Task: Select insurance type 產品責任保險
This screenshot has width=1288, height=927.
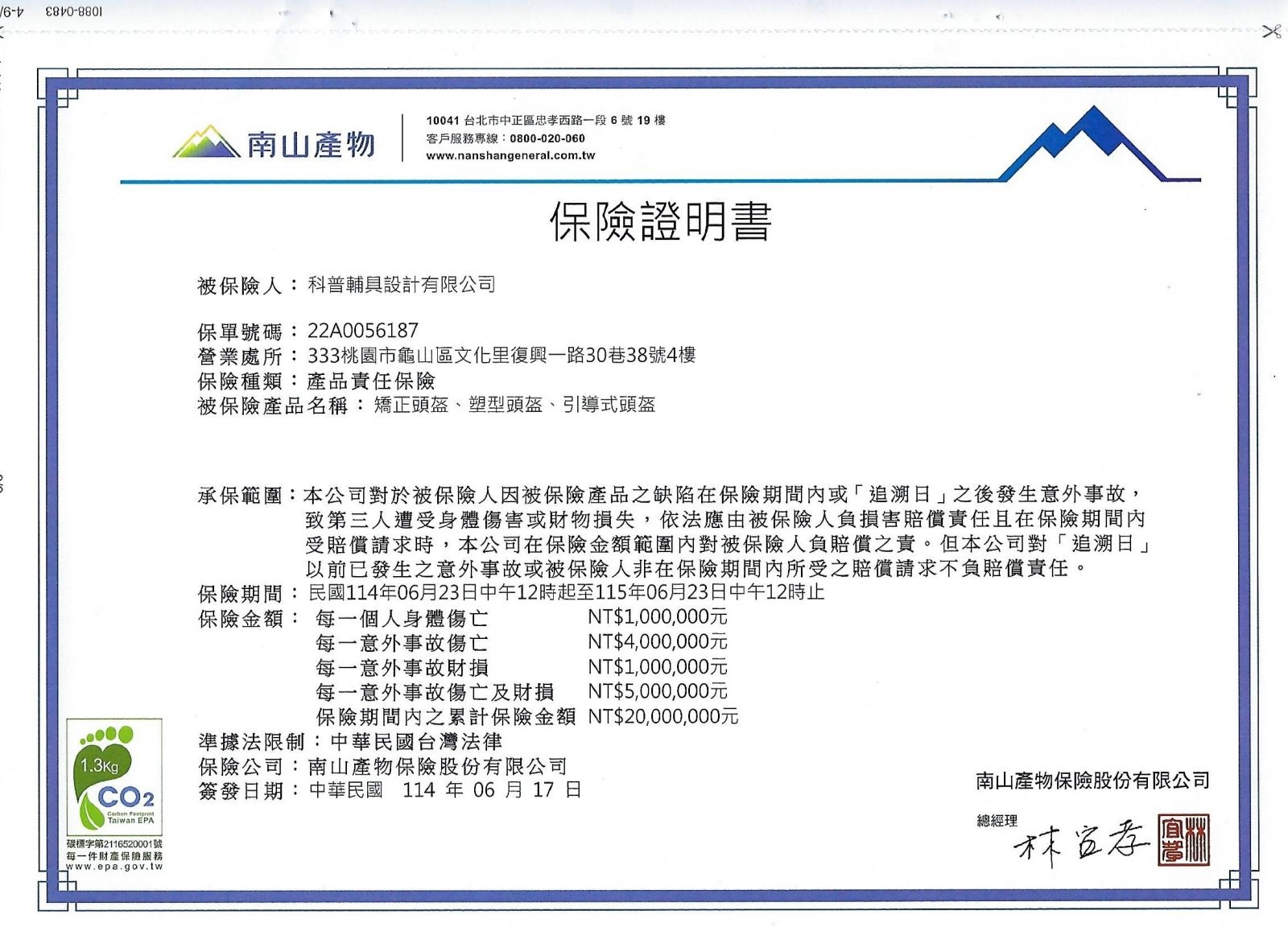Action: (x=371, y=381)
